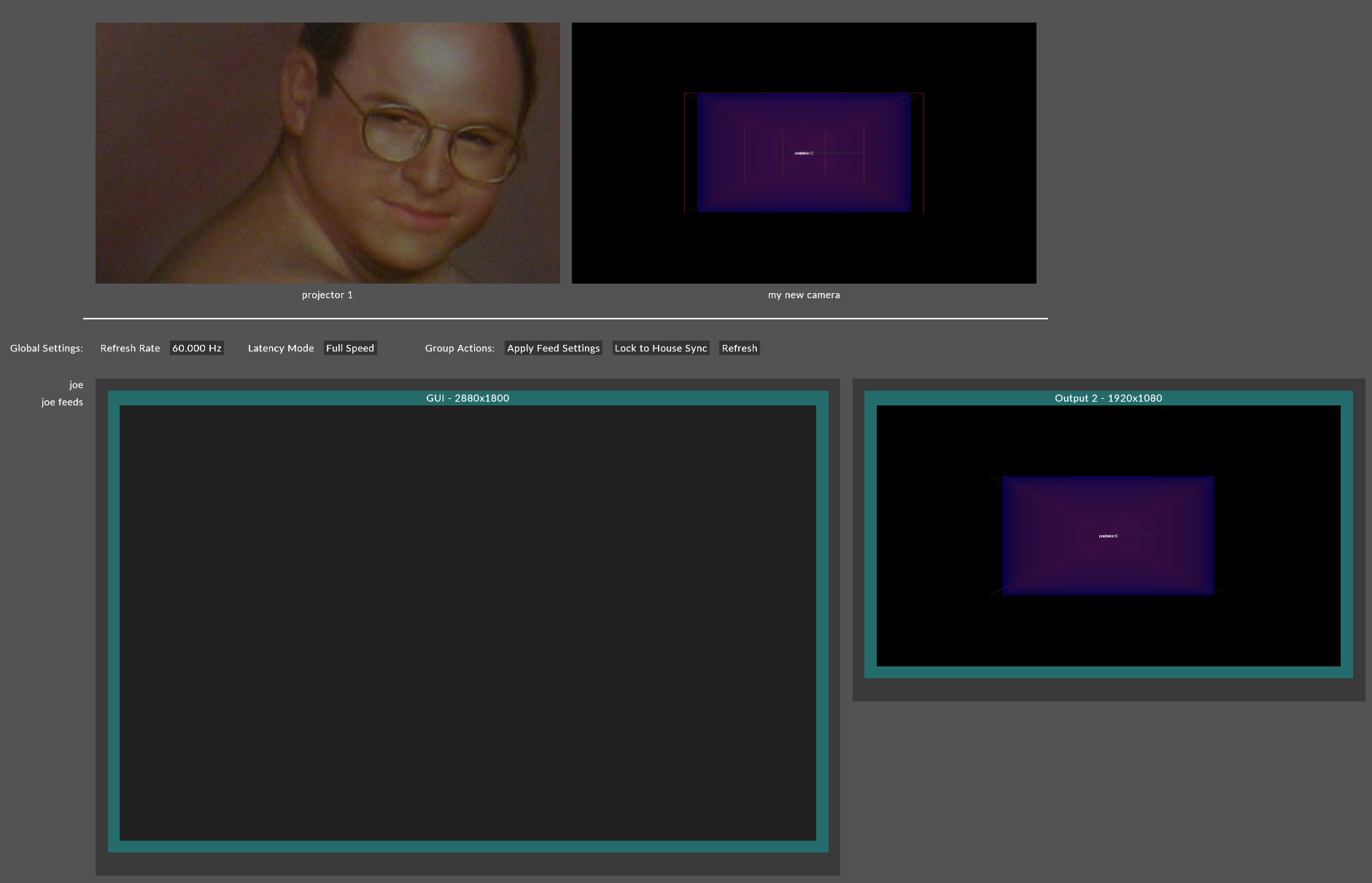This screenshot has width=1372, height=883.
Task: Click the Refresh button in Group Actions
Action: 740,349
